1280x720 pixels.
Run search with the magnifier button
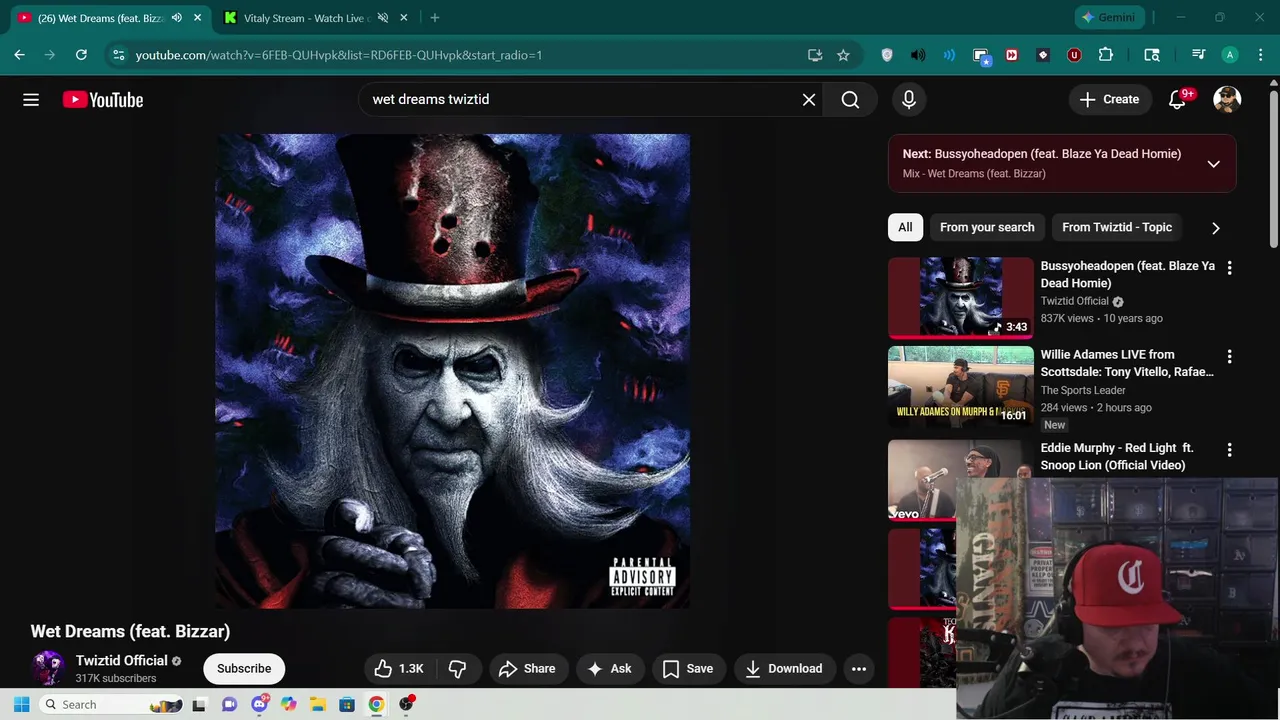850,100
